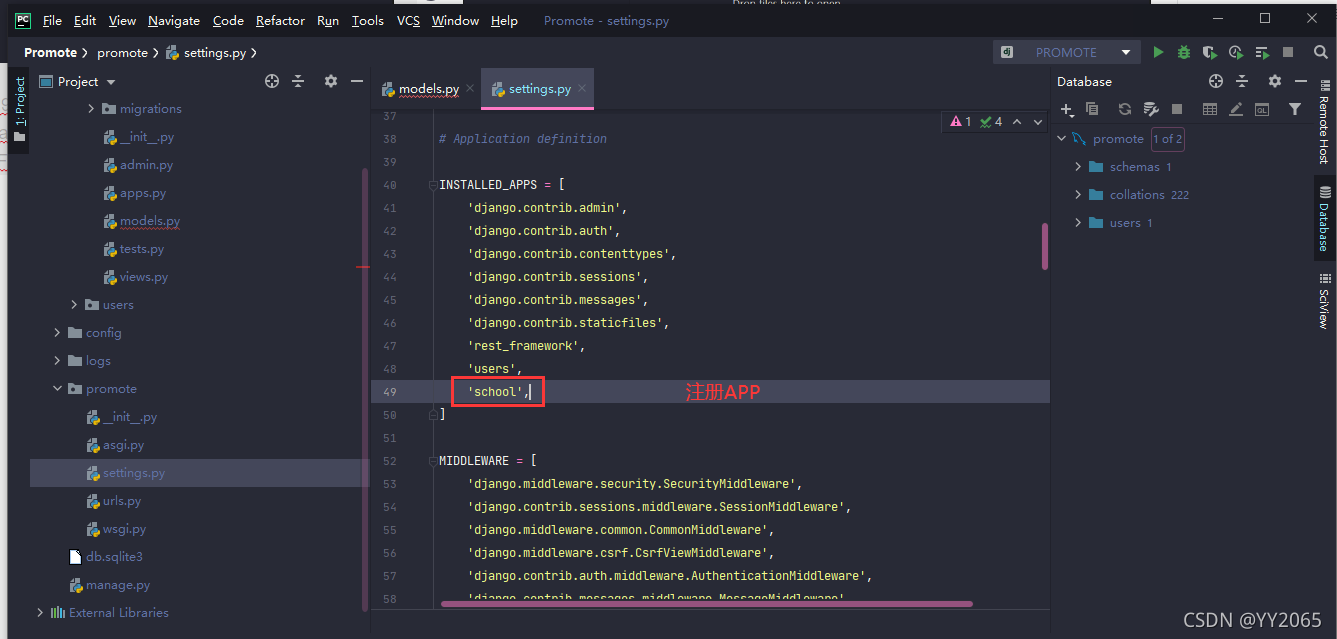Run with coverage icon
The image size is (1337, 639).
1210,52
